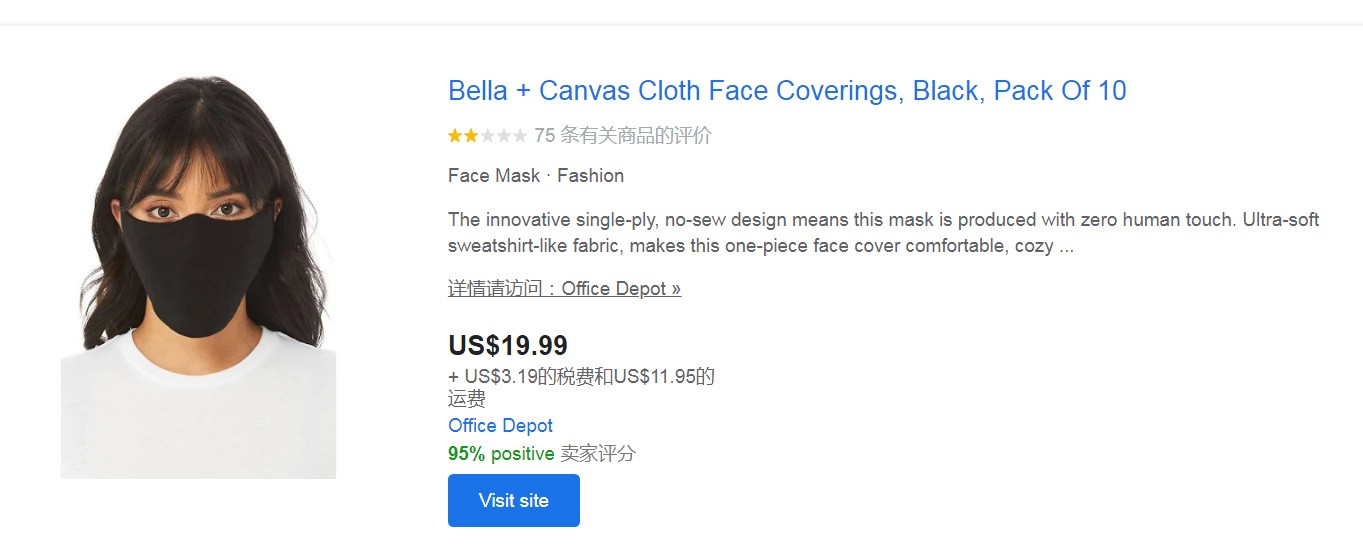Image resolution: width=1363 pixels, height=549 pixels.
Task: Click the black face mask product photo
Action: click(198, 276)
